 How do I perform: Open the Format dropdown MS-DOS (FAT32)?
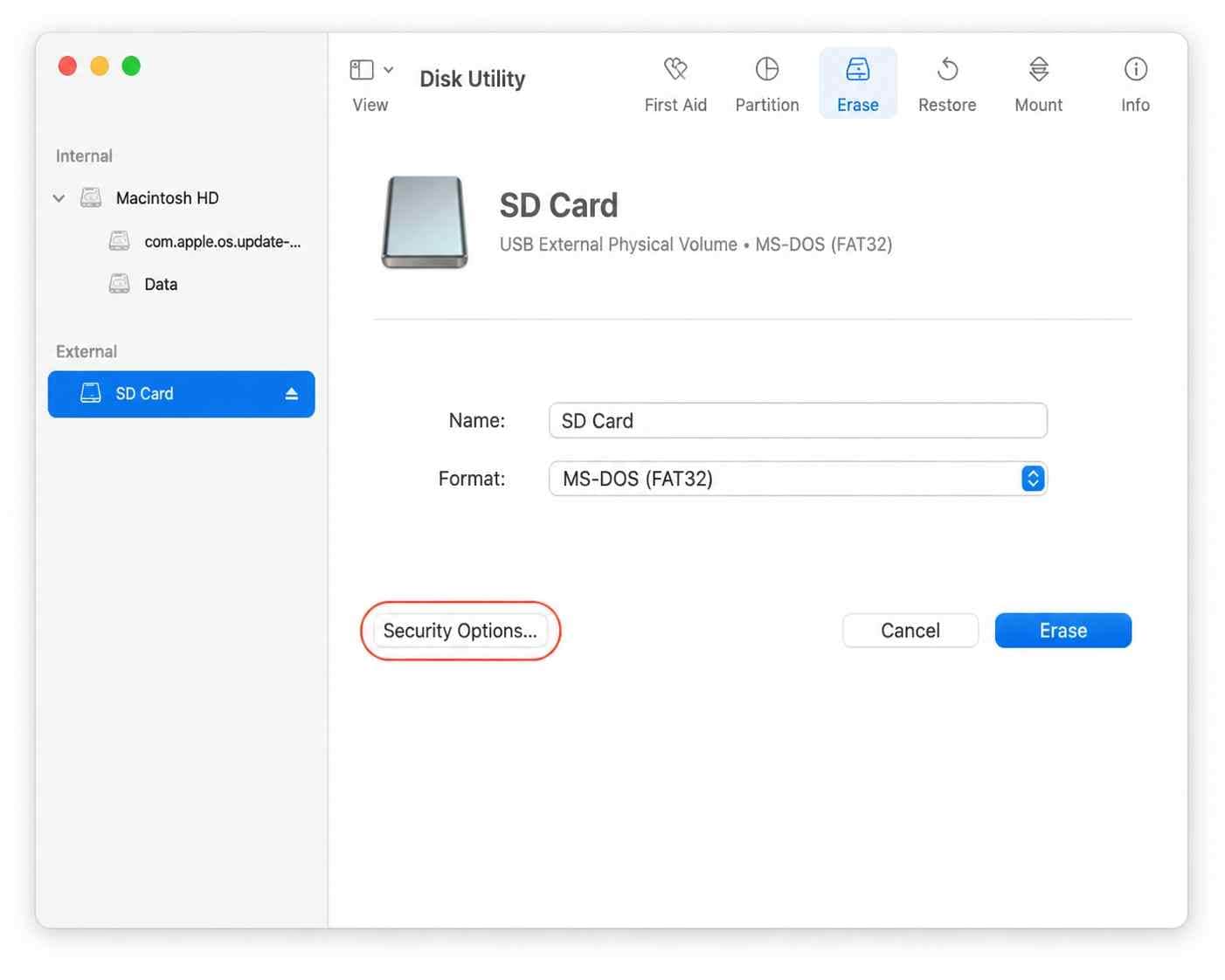[x=798, y=479]
